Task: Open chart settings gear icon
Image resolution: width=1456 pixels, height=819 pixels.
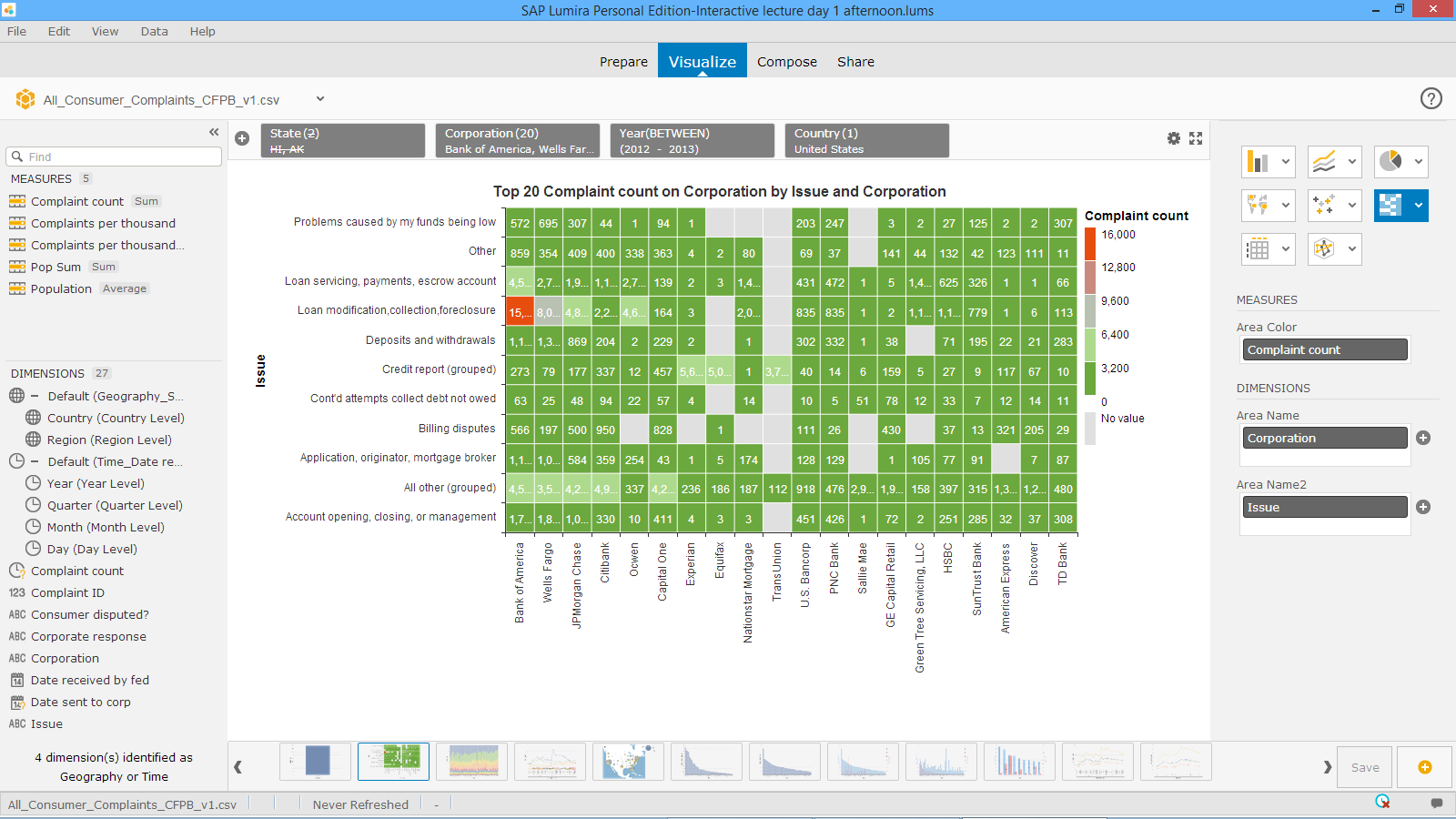Action: 1174,138
